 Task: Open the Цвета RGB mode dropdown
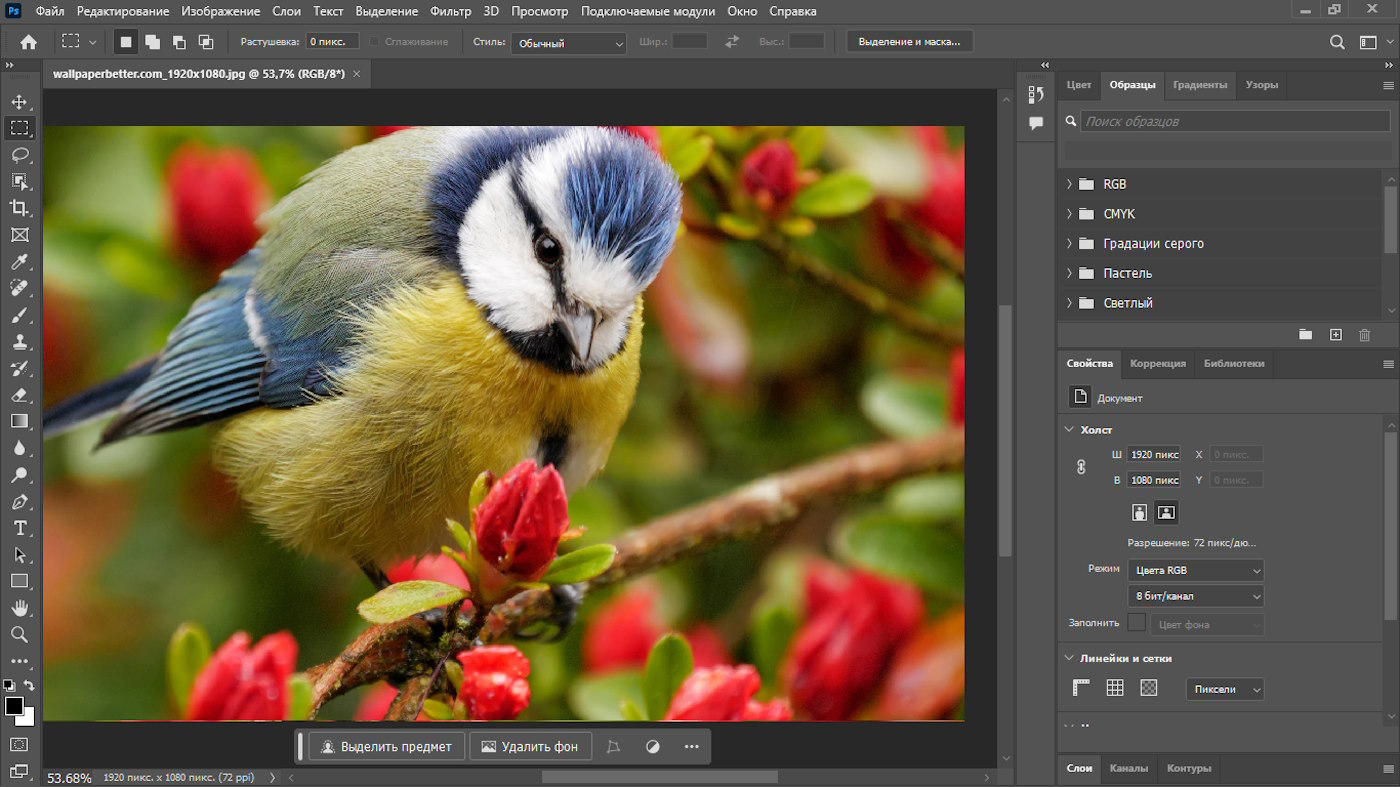[x=1195, y=570]
